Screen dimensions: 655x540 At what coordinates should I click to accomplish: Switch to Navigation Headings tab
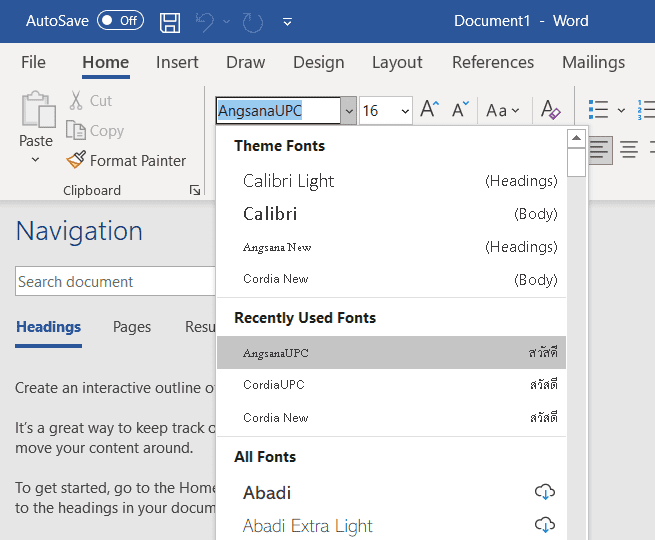point(48,327)
